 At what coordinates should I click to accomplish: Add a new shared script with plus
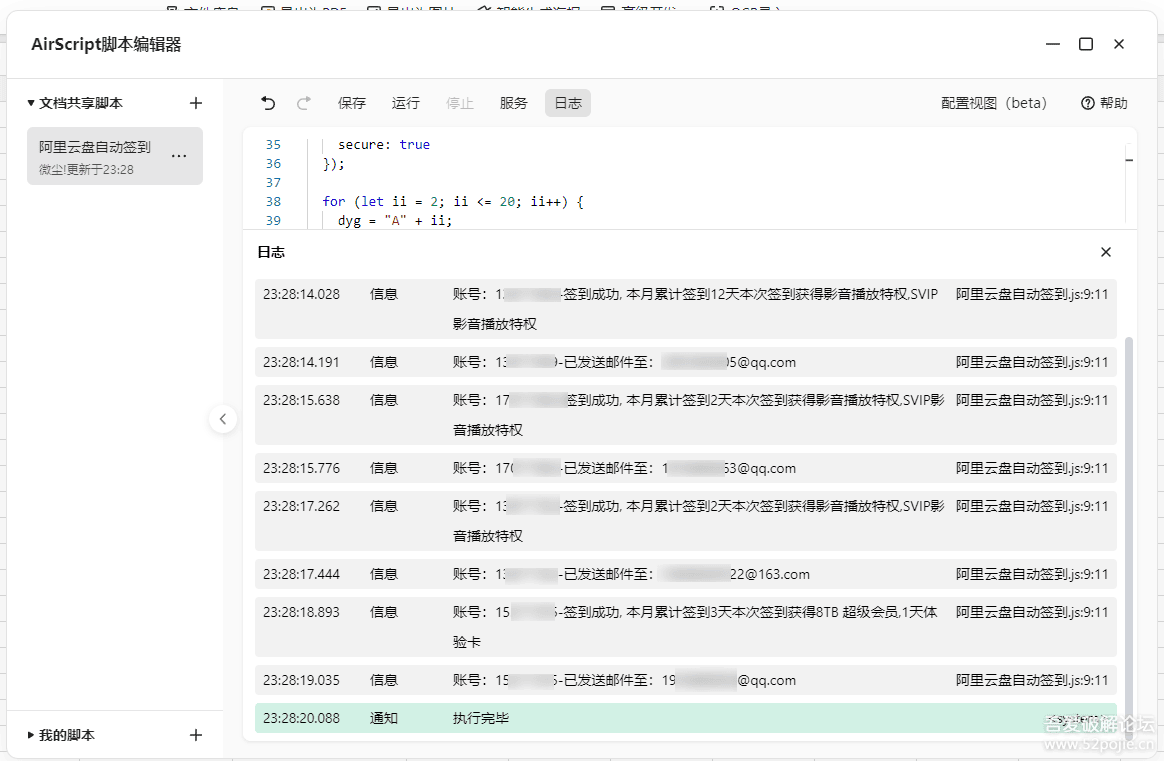click(196, 103)
